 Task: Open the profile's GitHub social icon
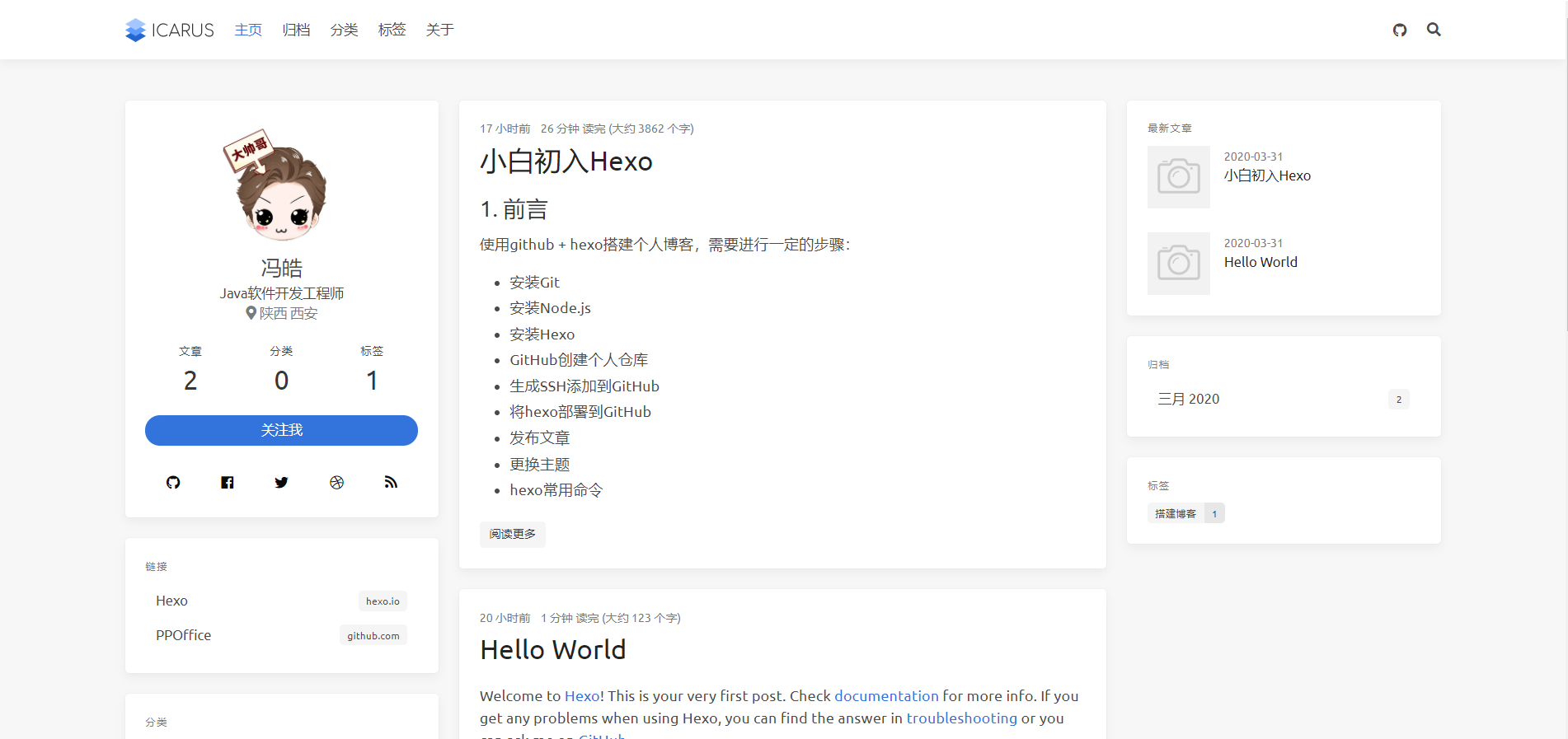click(x=173, y=483)
